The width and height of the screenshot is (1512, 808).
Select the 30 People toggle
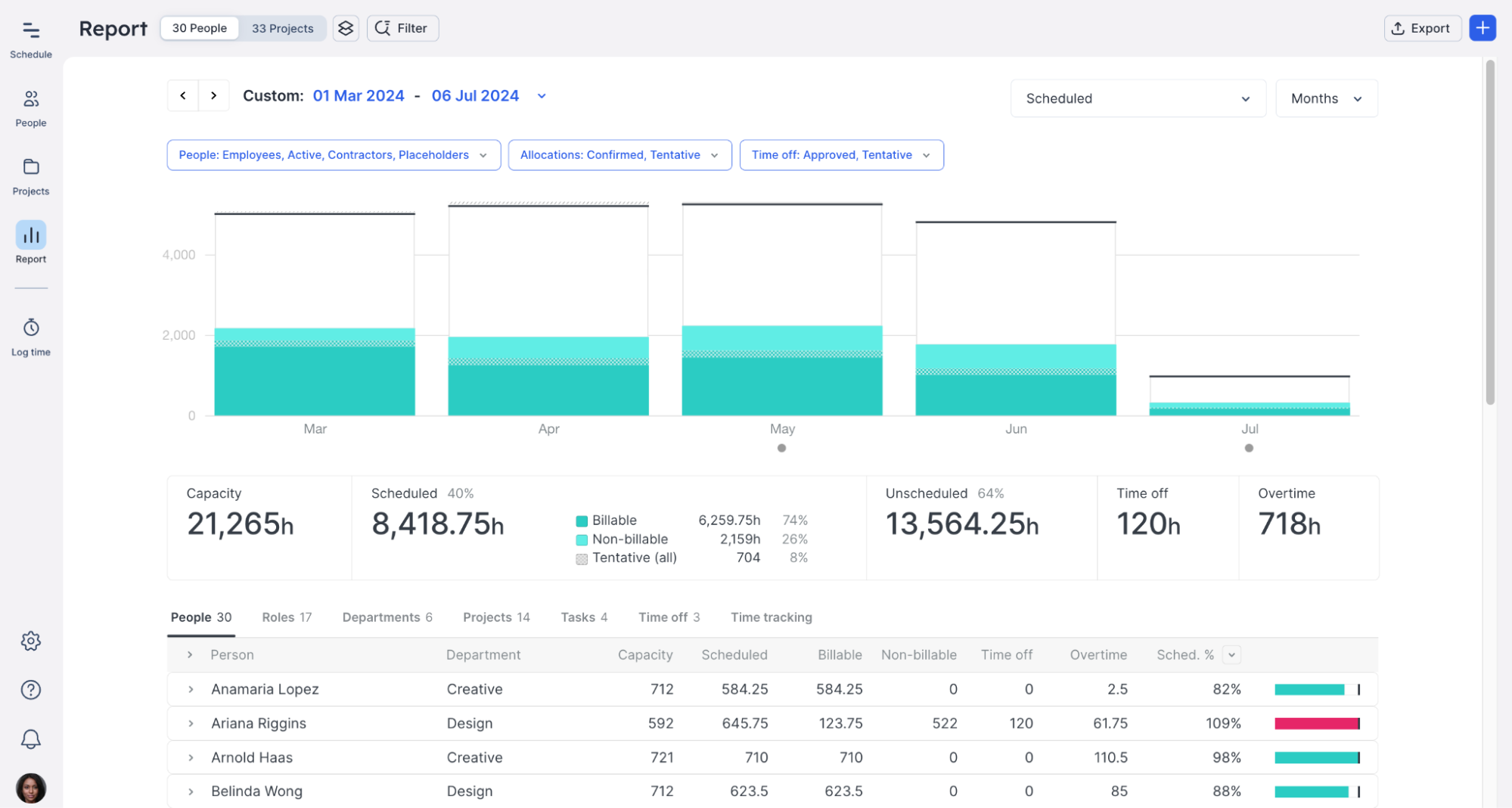click(x=200, y=28)
